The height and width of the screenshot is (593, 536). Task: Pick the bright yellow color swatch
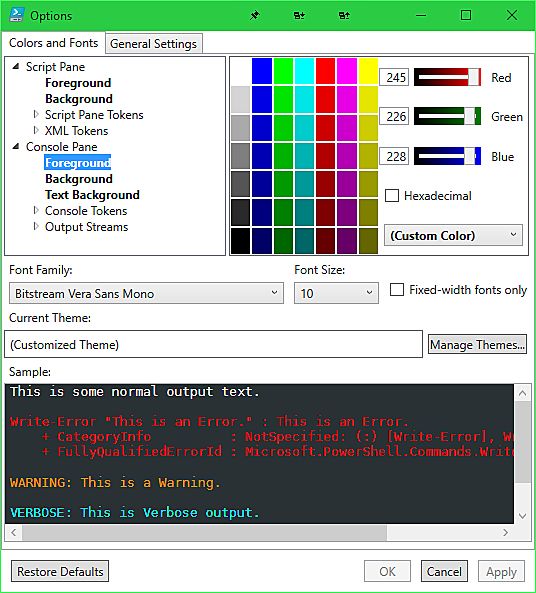point(368,71)
